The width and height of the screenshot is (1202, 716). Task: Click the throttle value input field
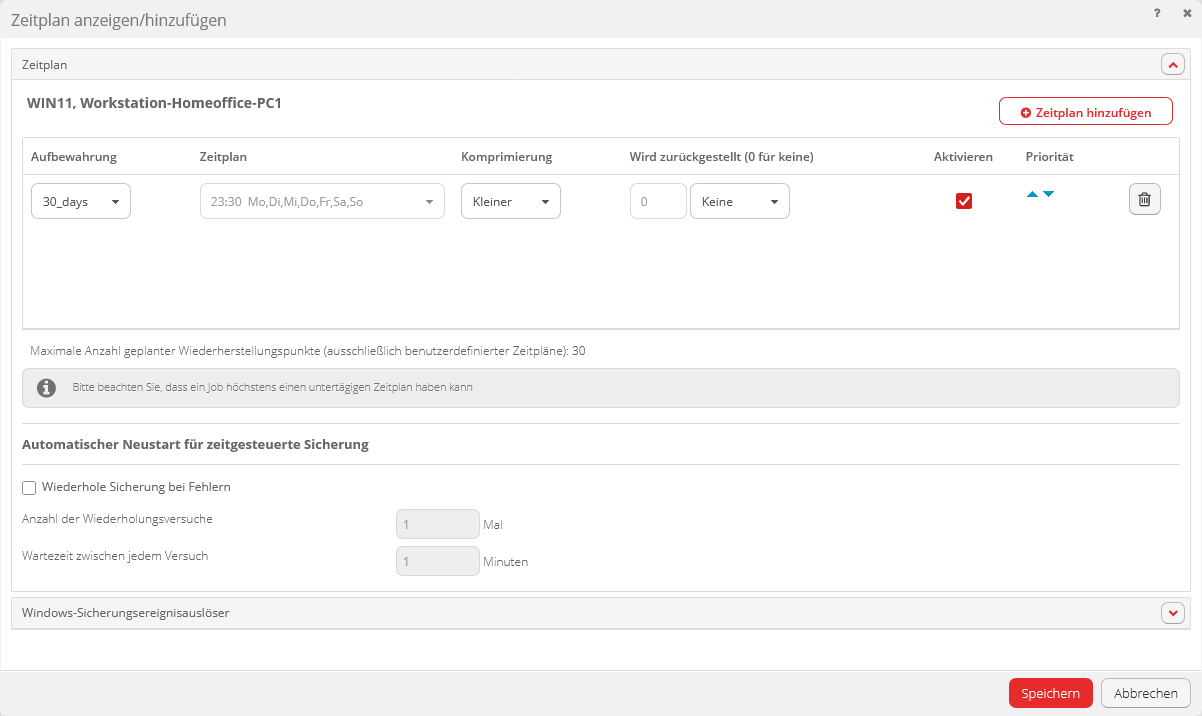(x=658, y=201)
